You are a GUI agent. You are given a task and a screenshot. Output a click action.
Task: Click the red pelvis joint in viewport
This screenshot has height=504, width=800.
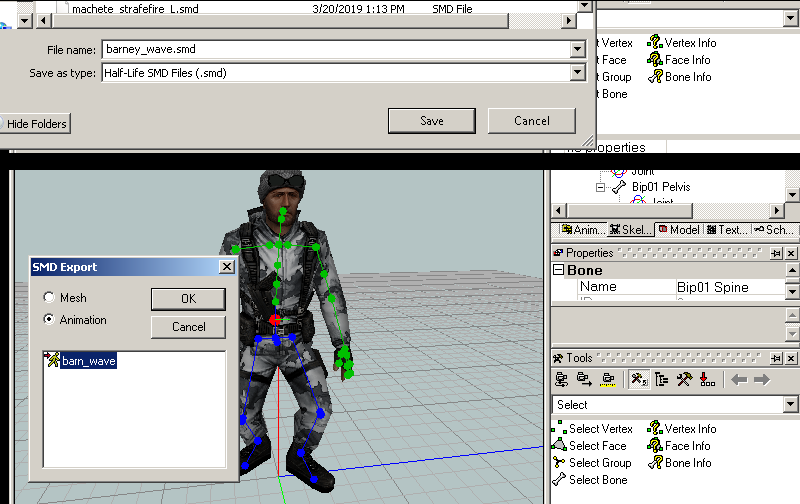pyautogui.click(x=275, y=320)
